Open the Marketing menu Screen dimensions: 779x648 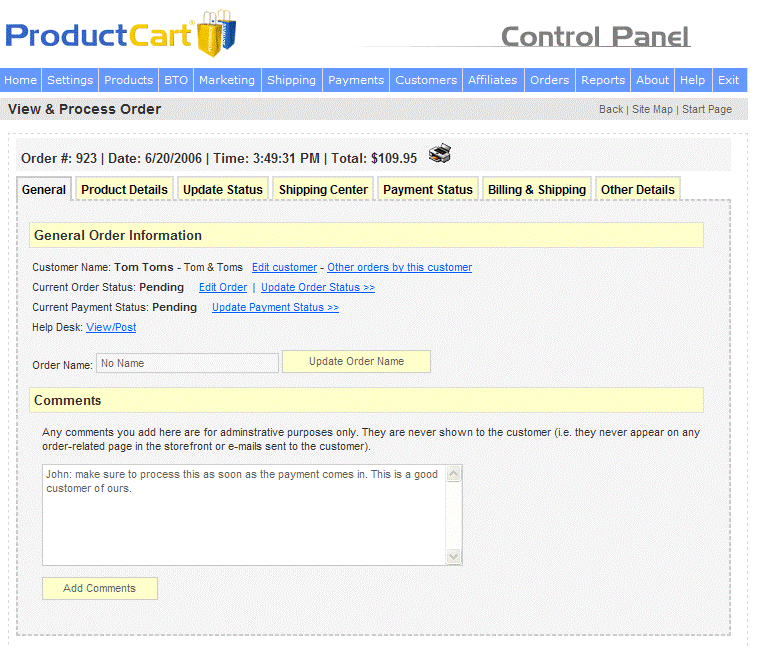226,80
